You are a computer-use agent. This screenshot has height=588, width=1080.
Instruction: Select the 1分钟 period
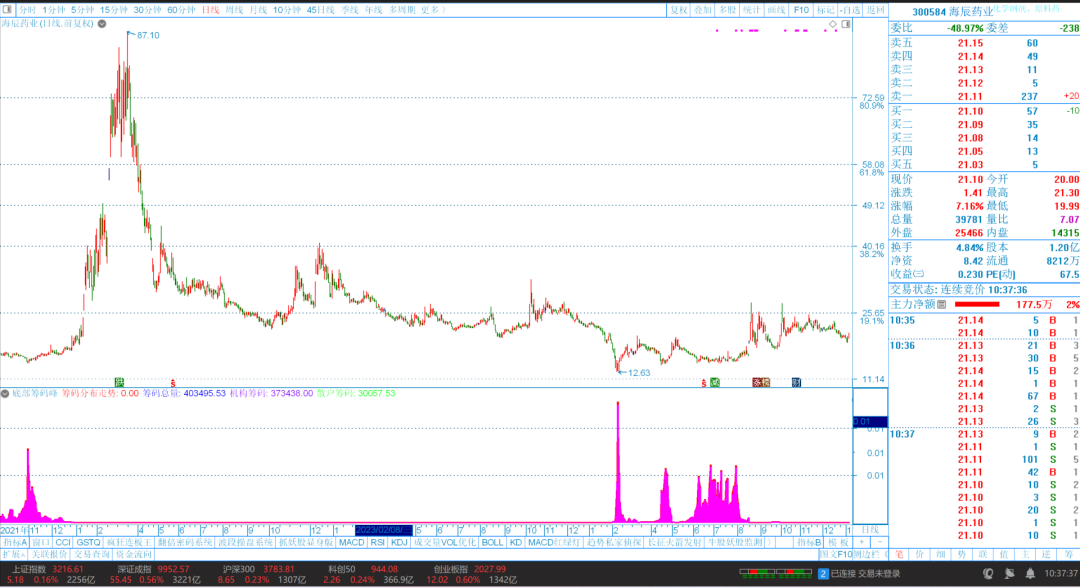(x=54, y=10)
